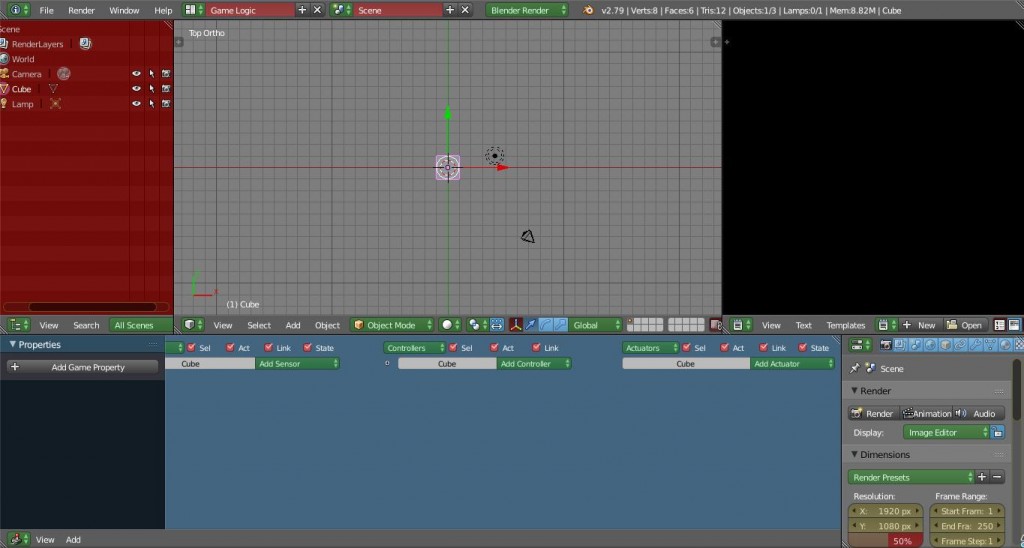Toggle Camera renderability icon in outliner
Screen dimensions: 1024x548
pyautogui.click(x=166, y=74)
